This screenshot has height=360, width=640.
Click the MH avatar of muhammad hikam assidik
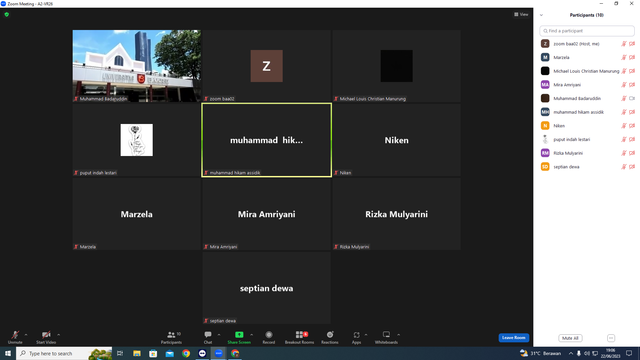[x=545, y=112]
